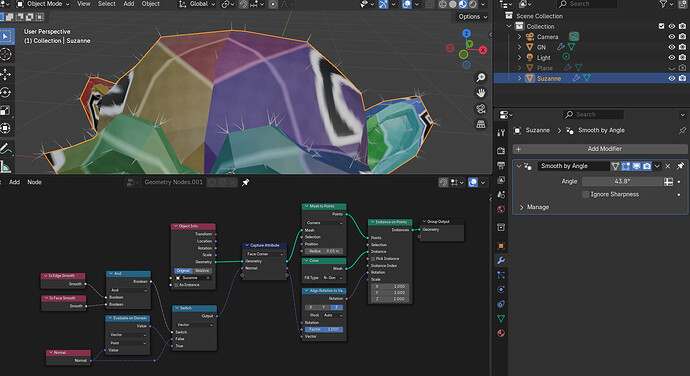Toggle As Instance checkbox in Object Info node
Viewport: 690px width, 376px height.
(176, 285)
